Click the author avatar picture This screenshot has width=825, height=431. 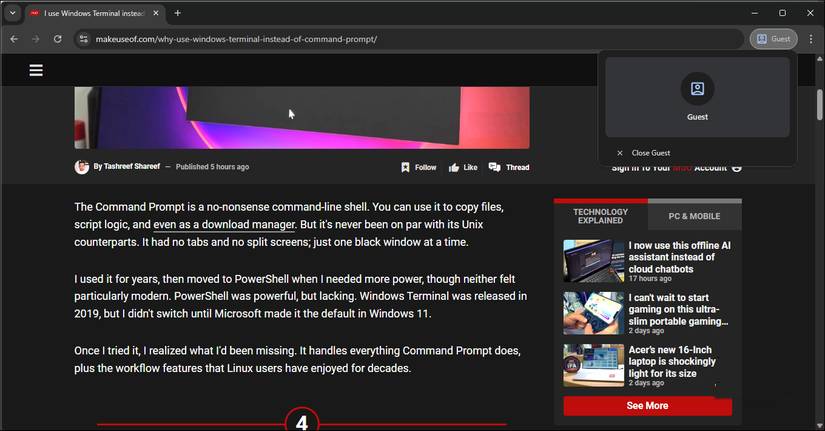point(82,167)
